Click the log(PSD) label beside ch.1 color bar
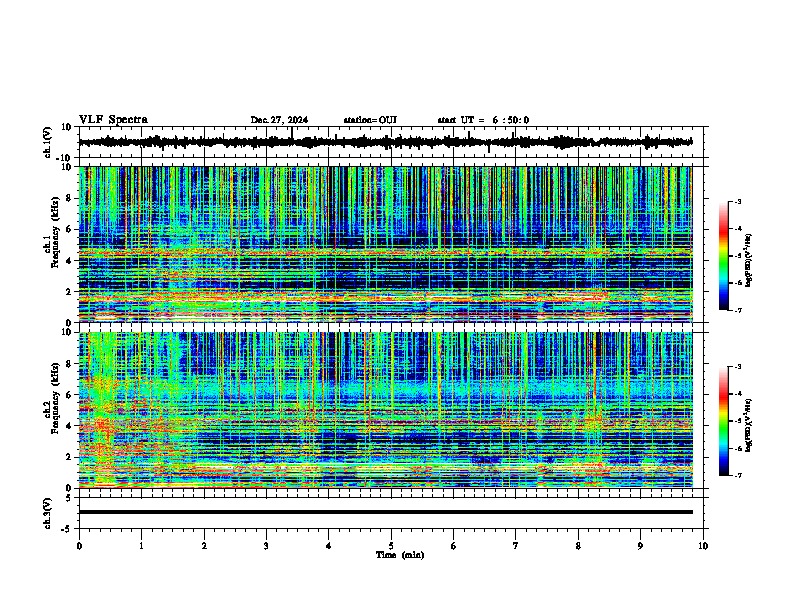 (x=748, y=260)
